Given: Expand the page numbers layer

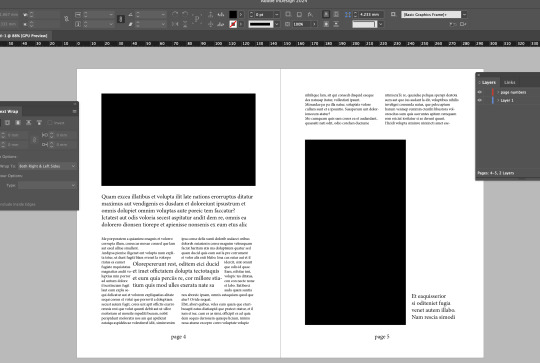Looking at the screenshot, I should coord(498,92).
